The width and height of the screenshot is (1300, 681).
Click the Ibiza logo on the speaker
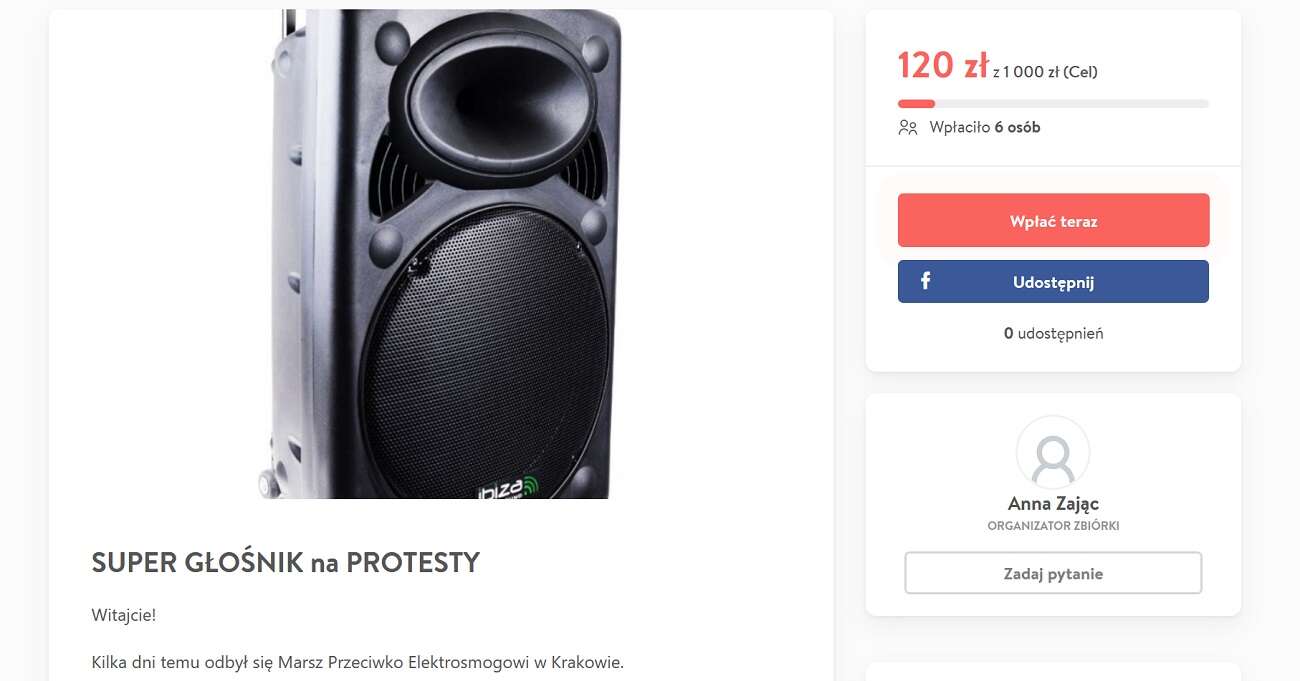506,487
